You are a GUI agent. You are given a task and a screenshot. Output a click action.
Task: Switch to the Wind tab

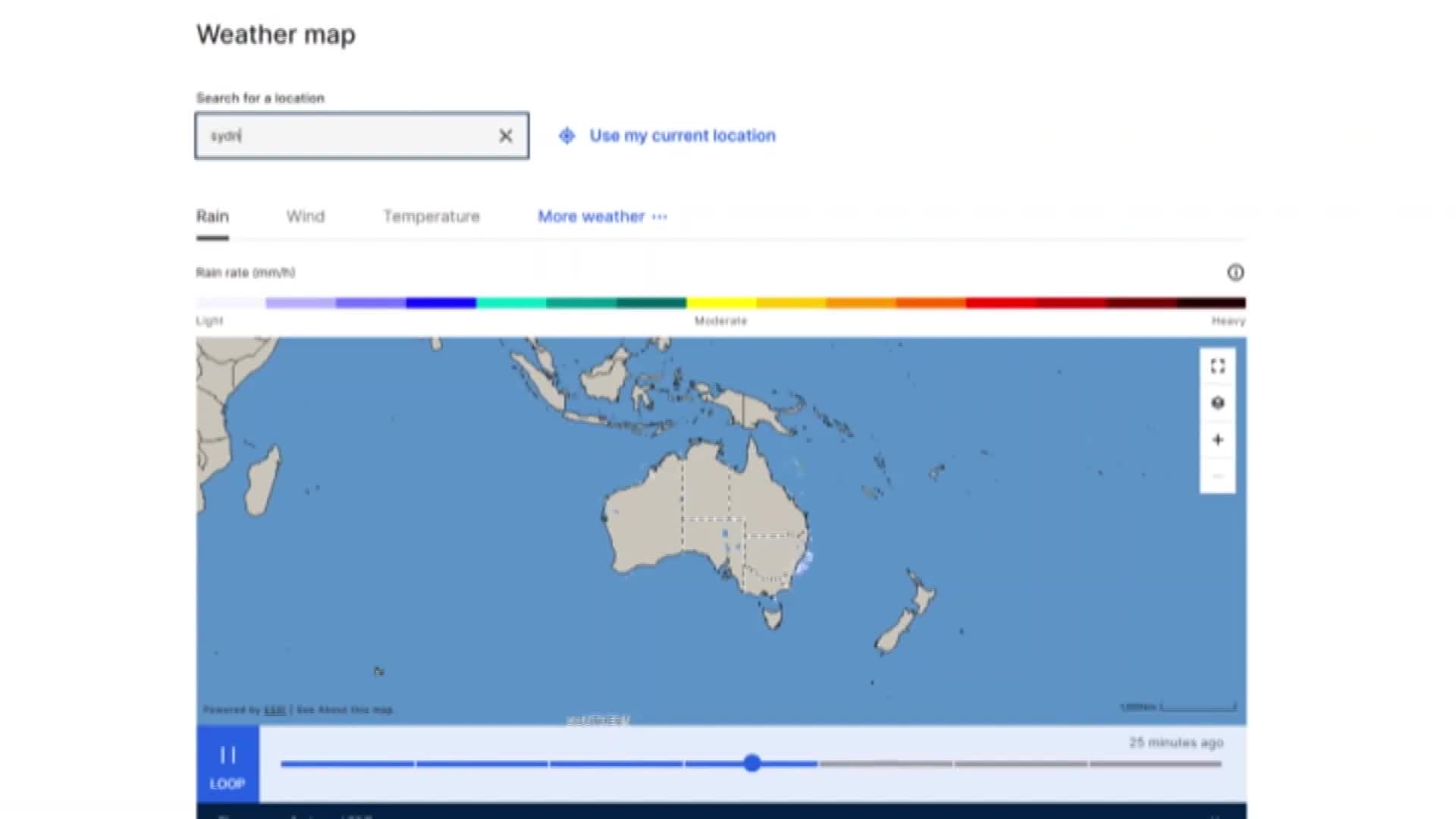tap(306, 217)
